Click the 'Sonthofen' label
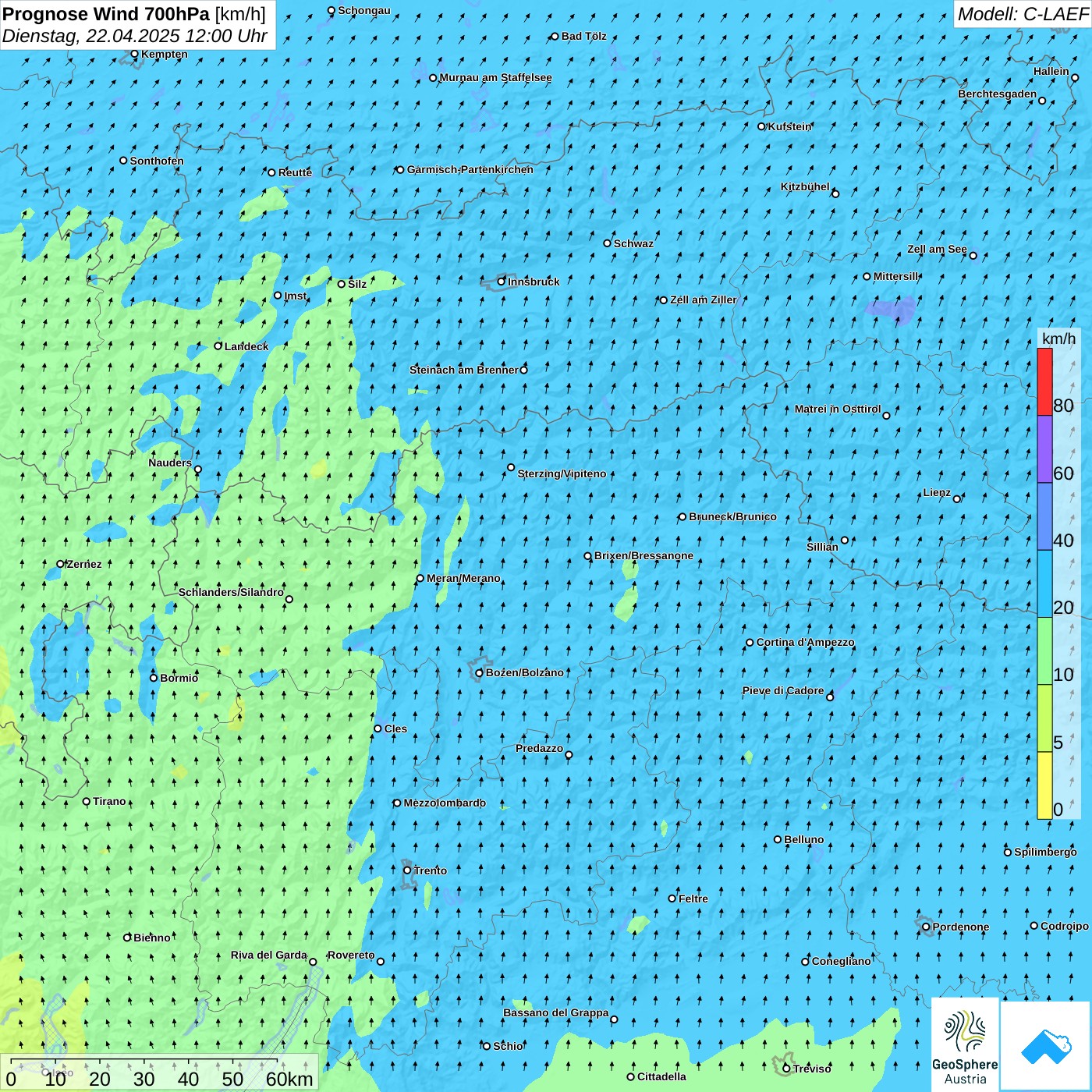This screenshot has height=1092, width=1092. pos(157,161)
